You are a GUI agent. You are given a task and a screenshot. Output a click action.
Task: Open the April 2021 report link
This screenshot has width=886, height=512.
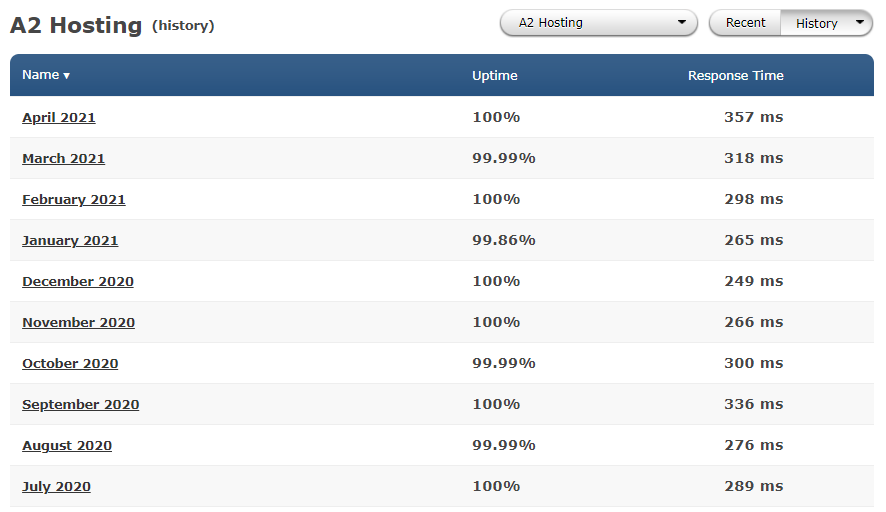coord(59,118)
